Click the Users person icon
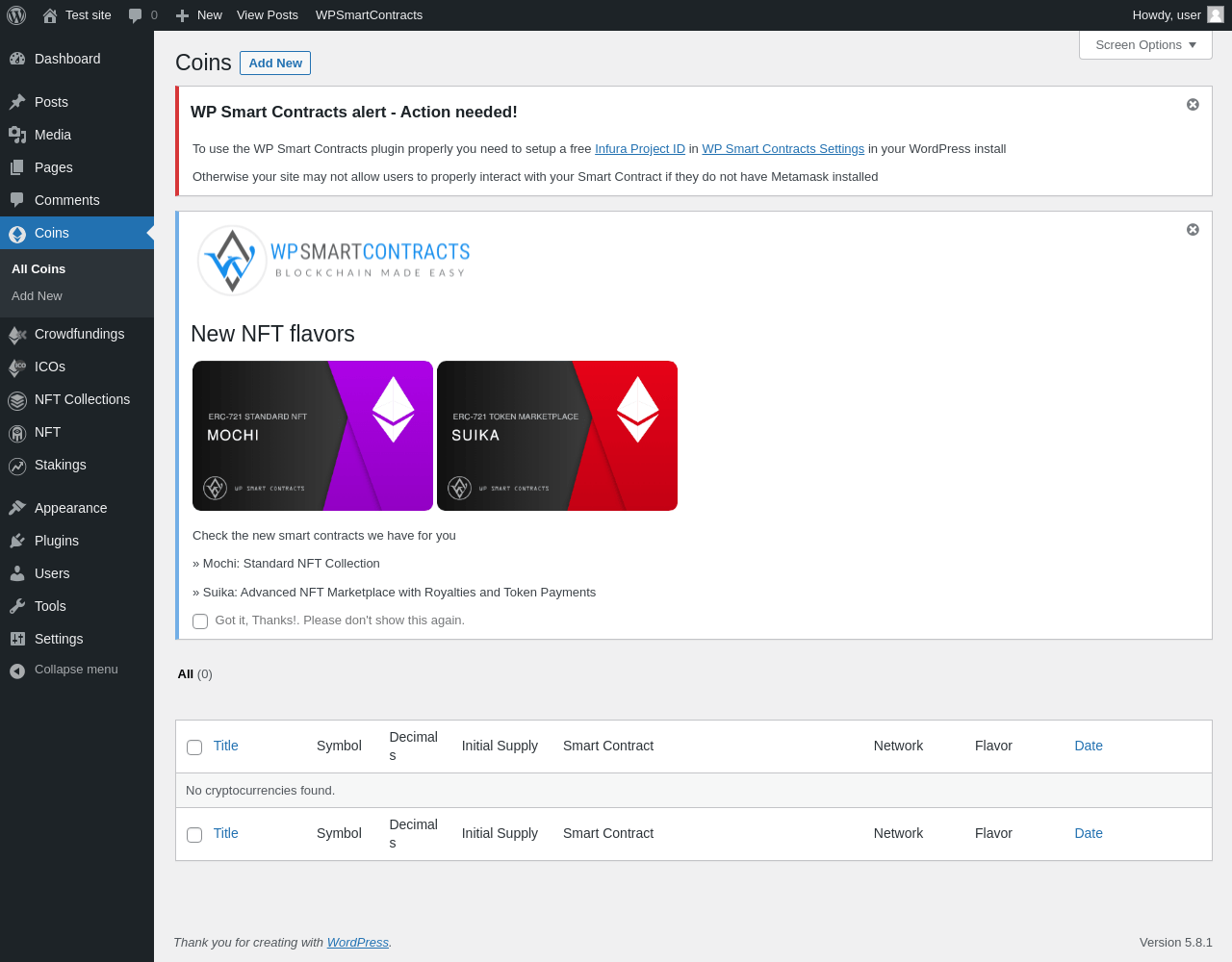The height and width of the screenshot is (962, 1232). (x=17, y=573)
